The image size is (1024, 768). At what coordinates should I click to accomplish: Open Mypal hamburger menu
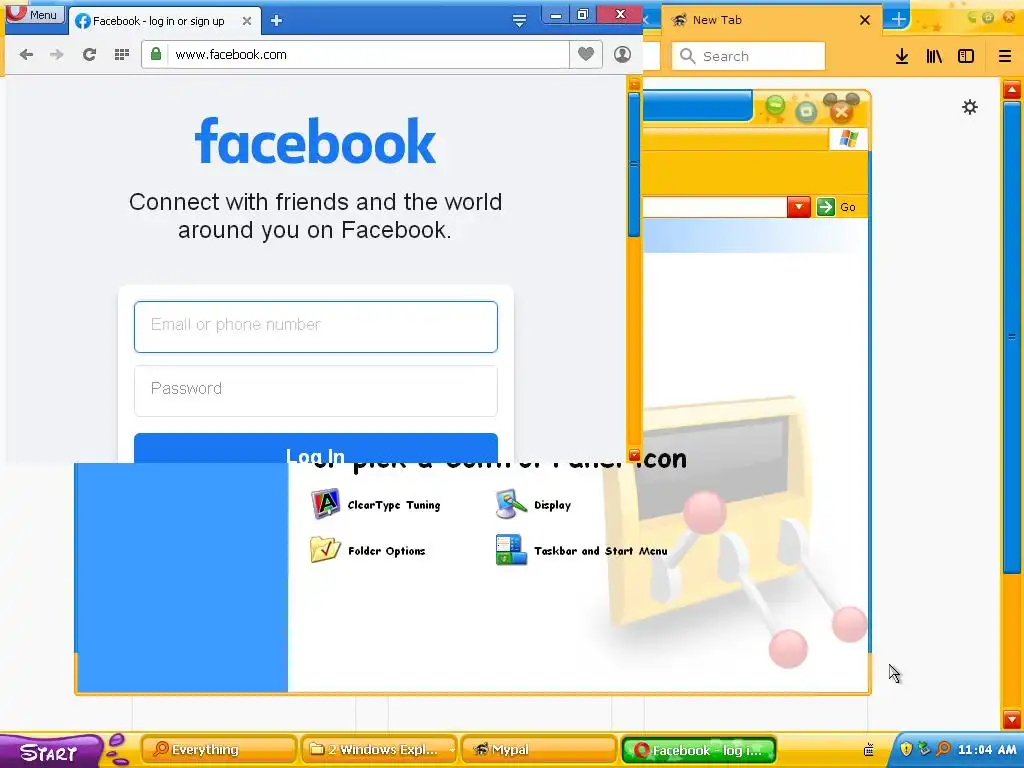[x=1004, y=56]
